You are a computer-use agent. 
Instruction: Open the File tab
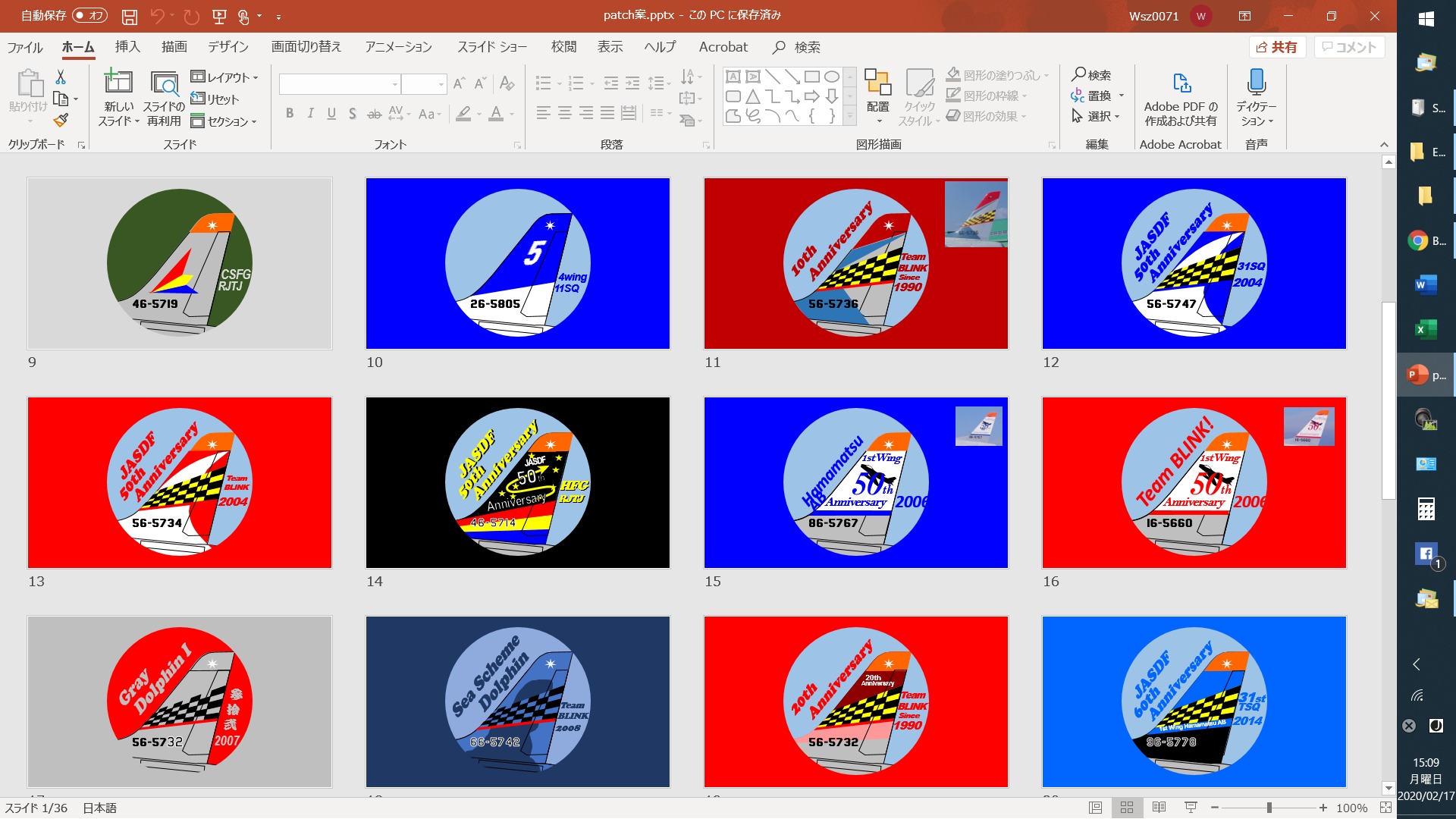click(25, 47)
